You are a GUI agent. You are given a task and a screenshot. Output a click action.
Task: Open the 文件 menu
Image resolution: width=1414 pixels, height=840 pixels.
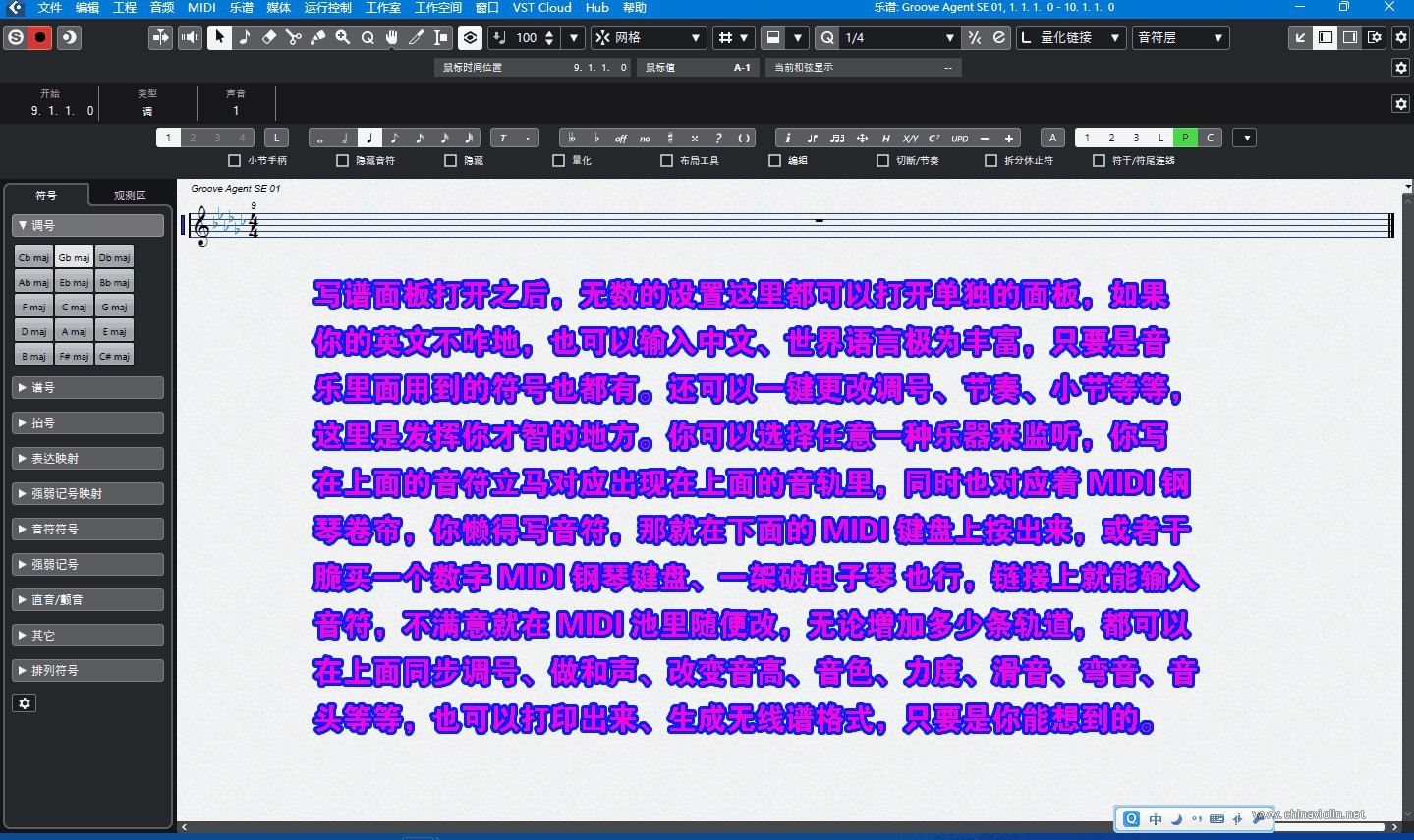(x=49, y=7)
